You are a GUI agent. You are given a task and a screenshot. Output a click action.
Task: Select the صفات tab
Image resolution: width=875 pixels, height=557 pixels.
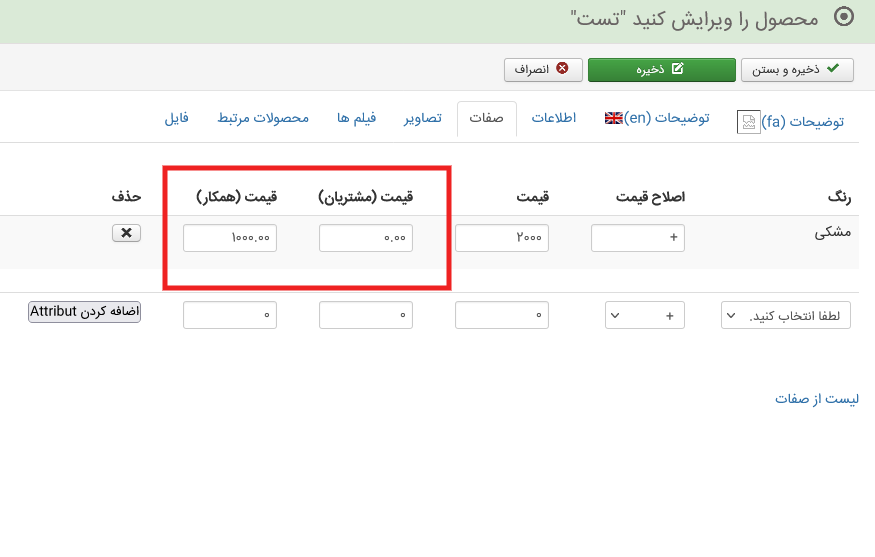click(486, 118)
